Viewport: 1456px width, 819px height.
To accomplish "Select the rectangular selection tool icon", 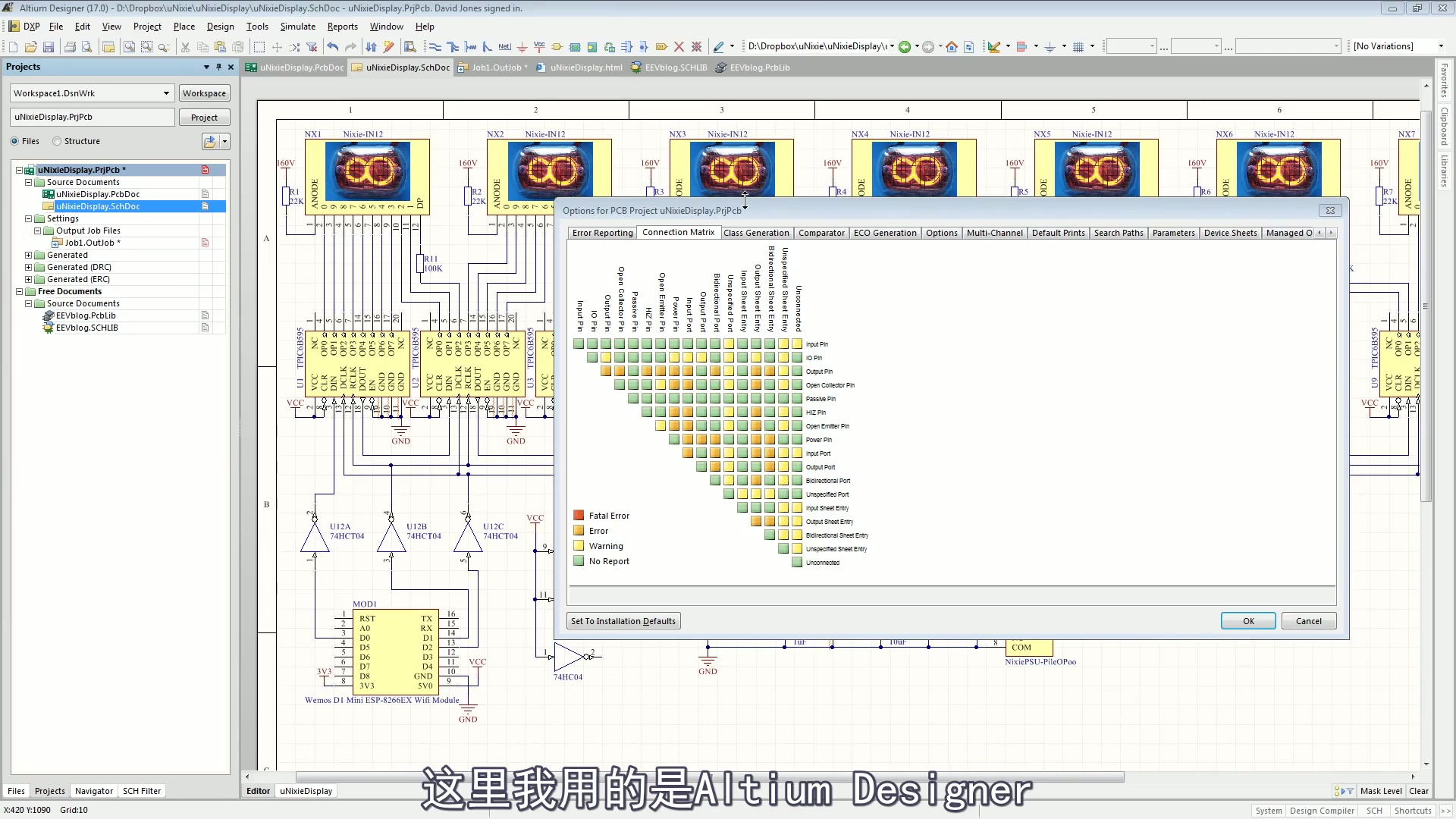I will [259, 47].
